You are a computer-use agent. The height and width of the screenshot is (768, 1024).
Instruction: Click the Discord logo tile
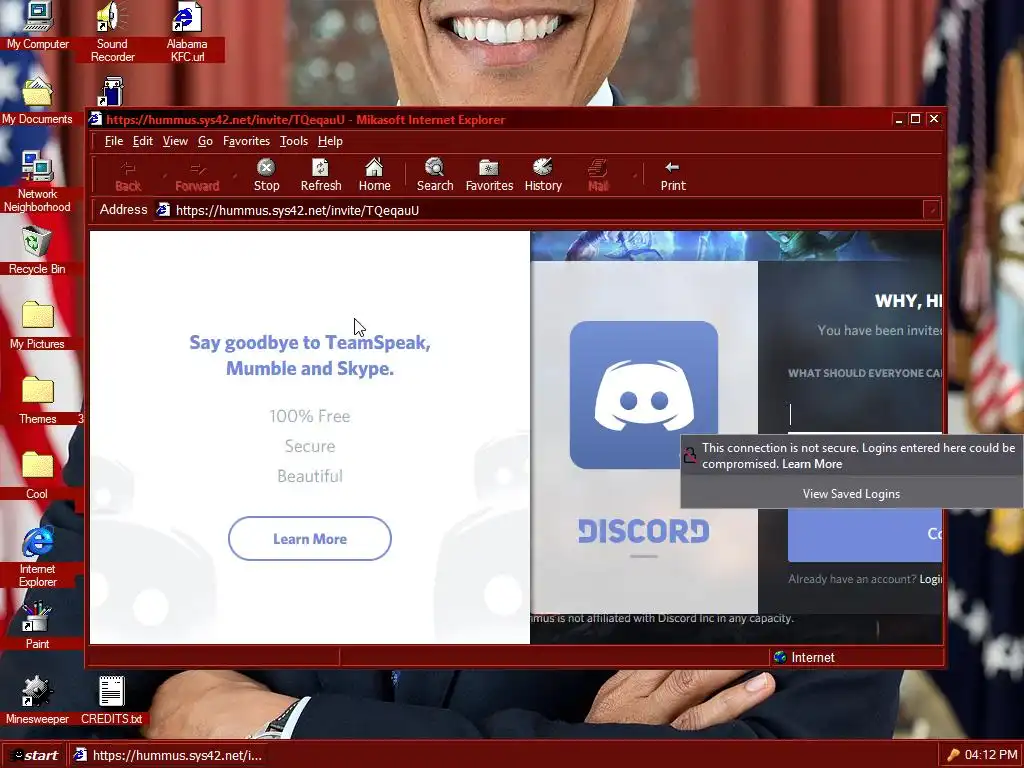[643, 394]
